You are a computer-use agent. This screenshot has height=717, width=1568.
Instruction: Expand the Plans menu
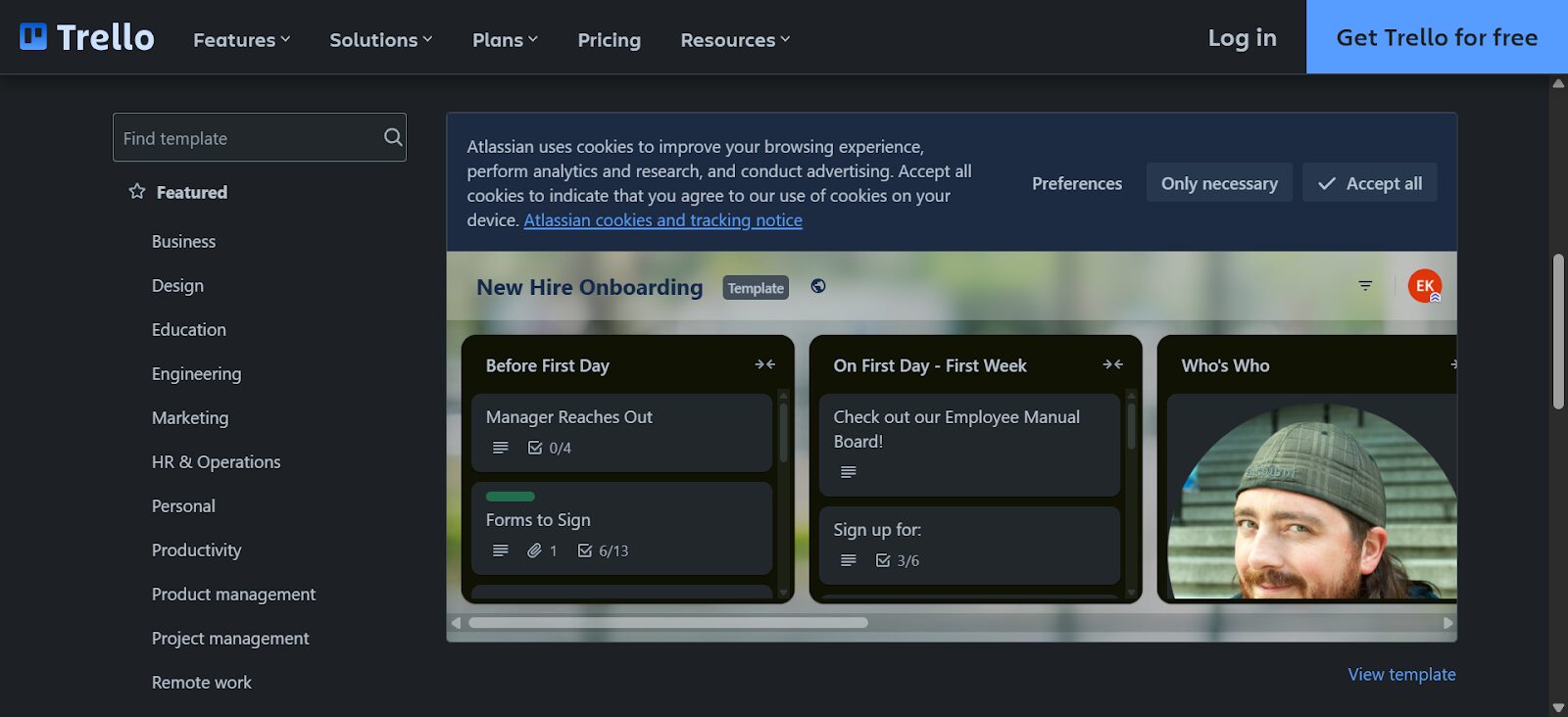tap(506, 39)
